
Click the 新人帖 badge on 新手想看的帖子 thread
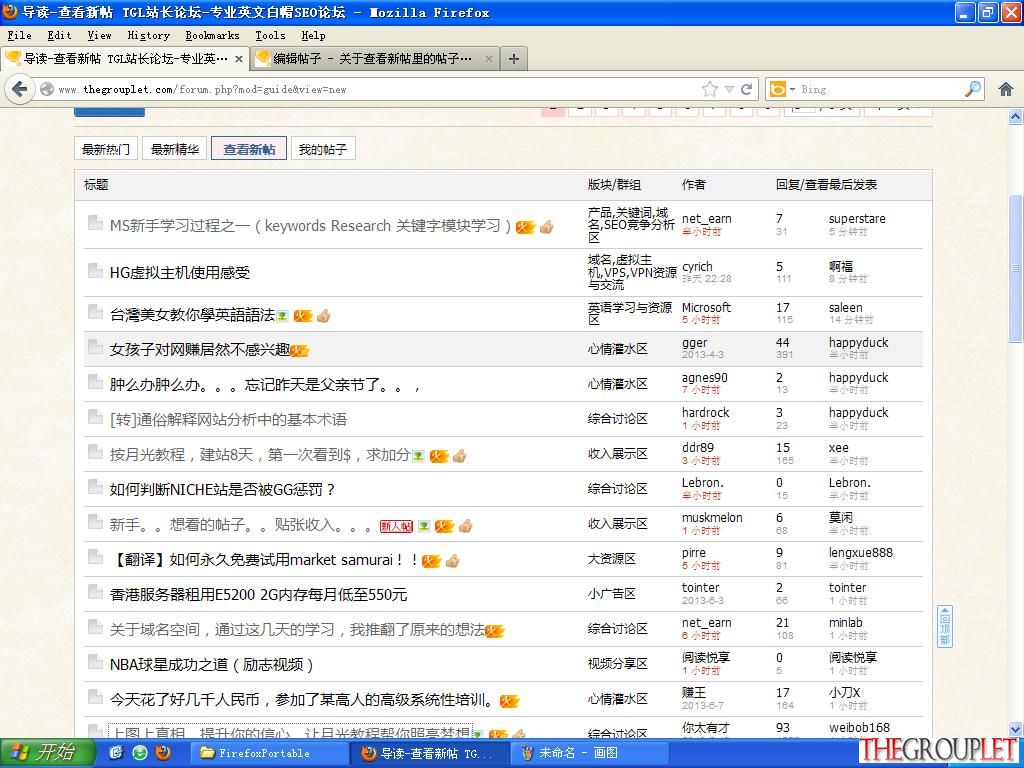(396, 526)
